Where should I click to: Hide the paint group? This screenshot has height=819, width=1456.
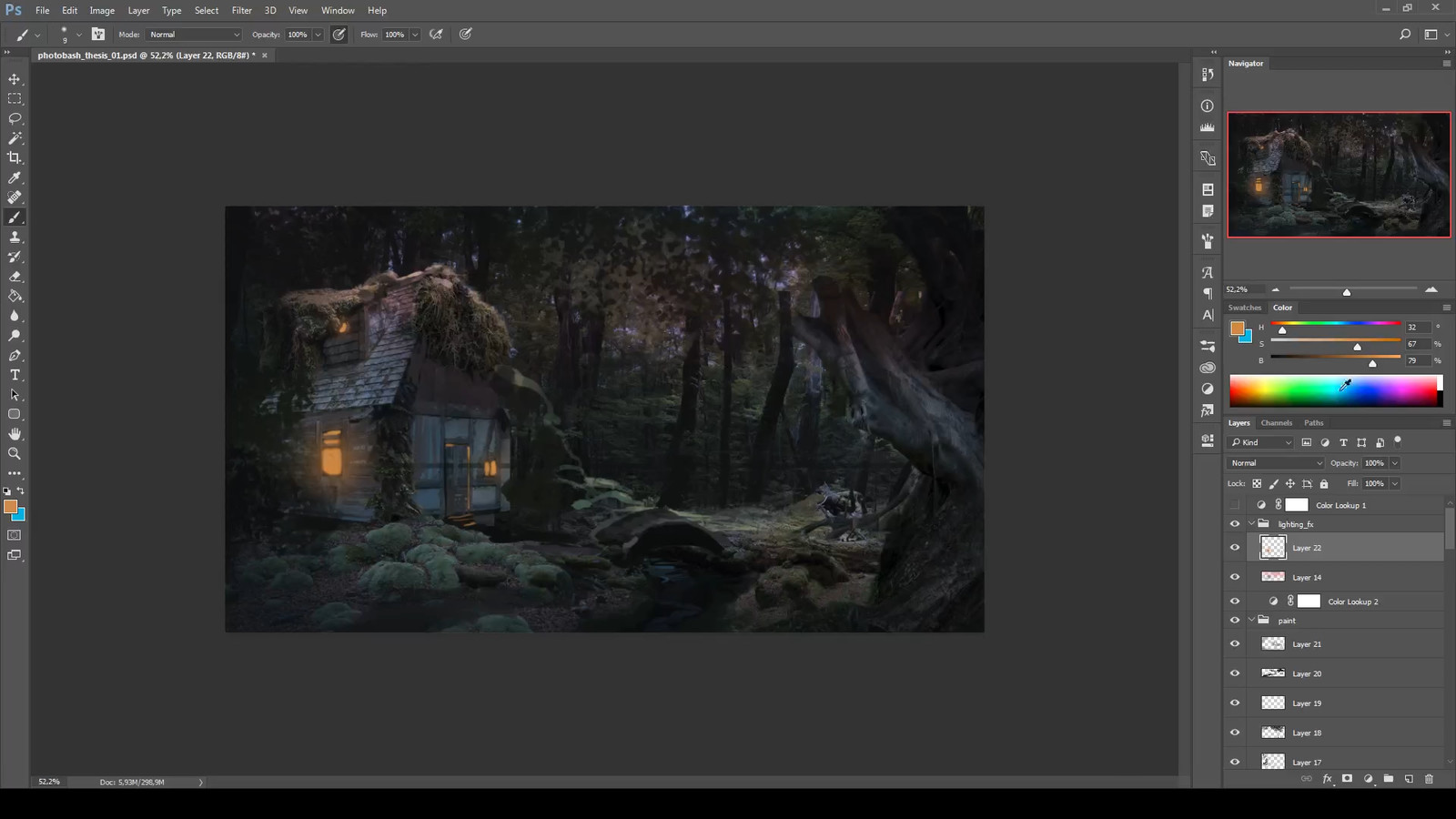pyautogui.click(x=1235, y=621)
